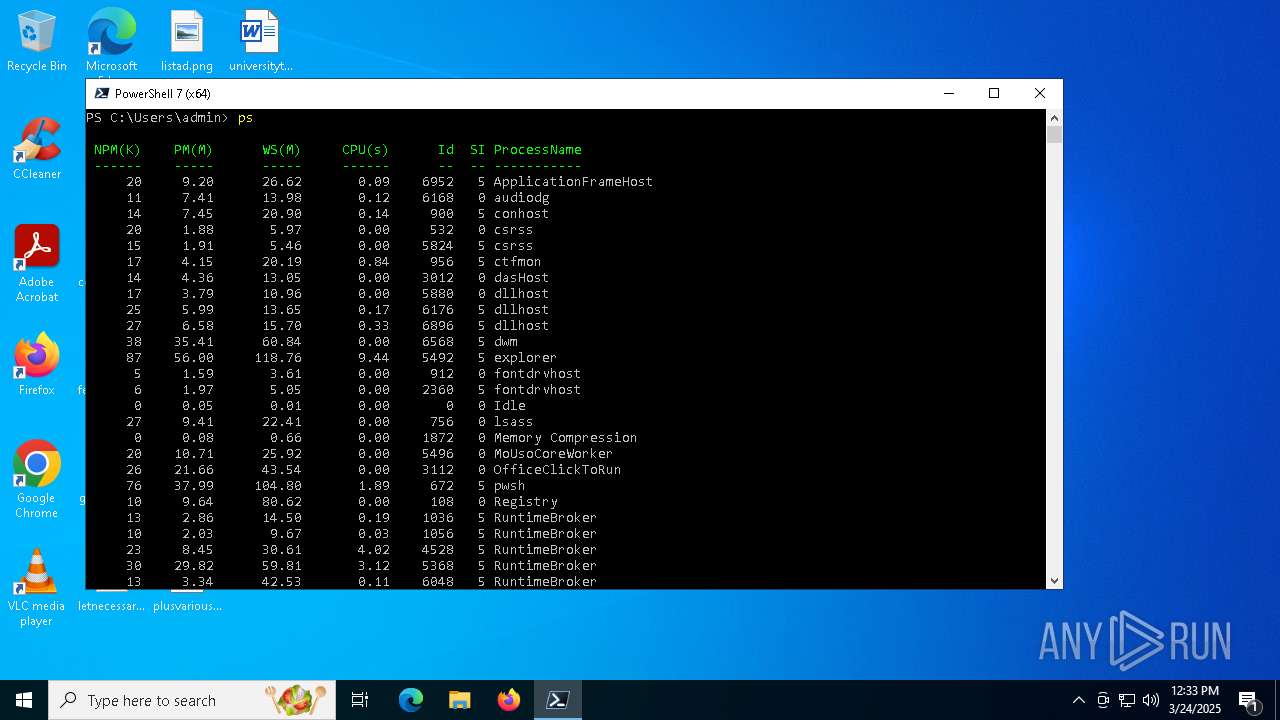Click the dasHost process name
1280x720 pixels.
521,278
